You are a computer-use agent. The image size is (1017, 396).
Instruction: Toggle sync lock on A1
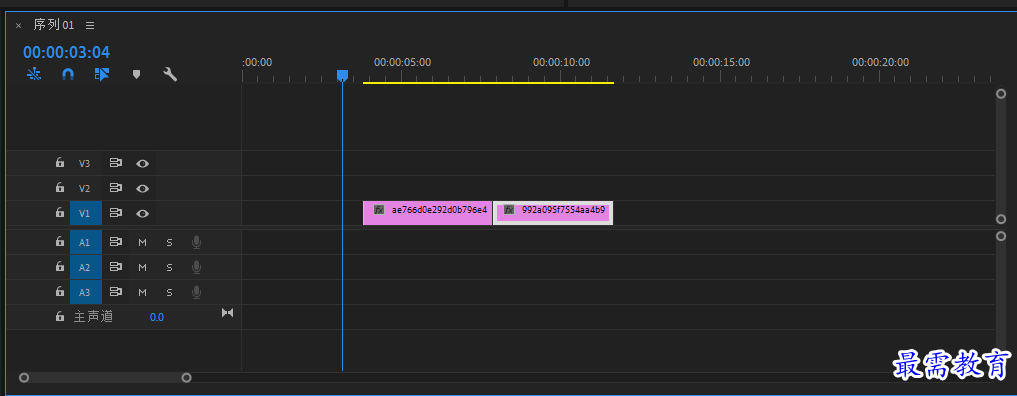[115, 242]
